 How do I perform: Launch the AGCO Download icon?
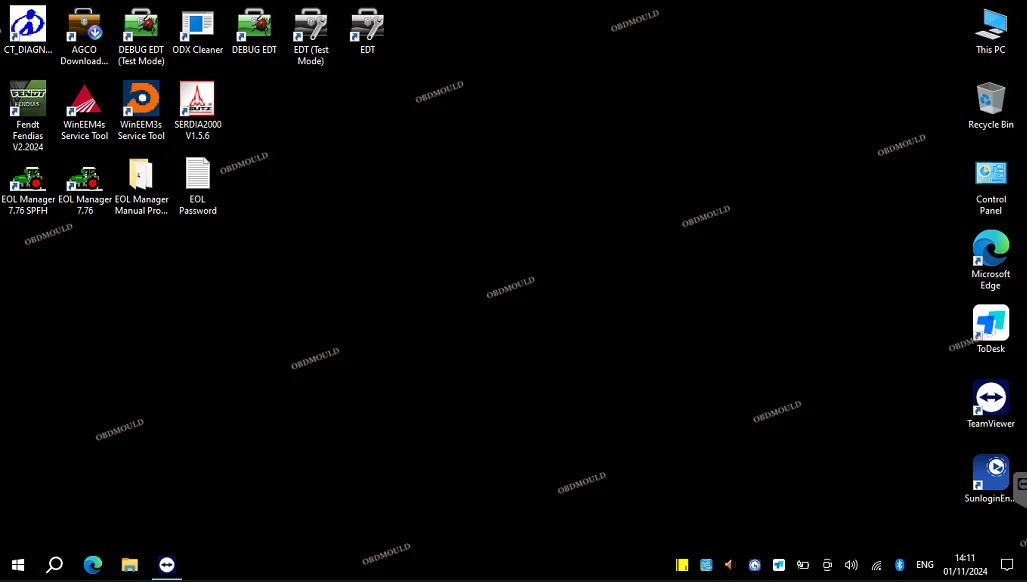pos(84,26)
